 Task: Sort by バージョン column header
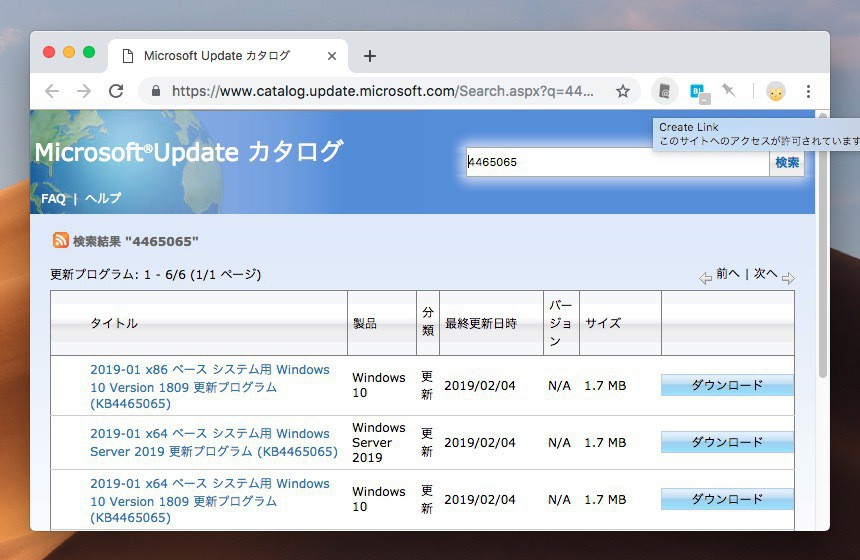coord(561,323)
